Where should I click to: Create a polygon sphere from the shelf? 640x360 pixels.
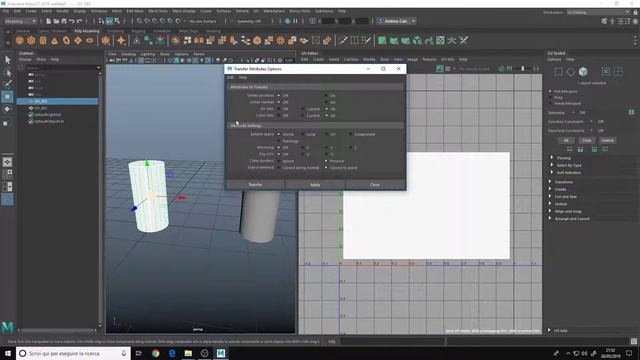pyautogui.click(x=20, y=40)
